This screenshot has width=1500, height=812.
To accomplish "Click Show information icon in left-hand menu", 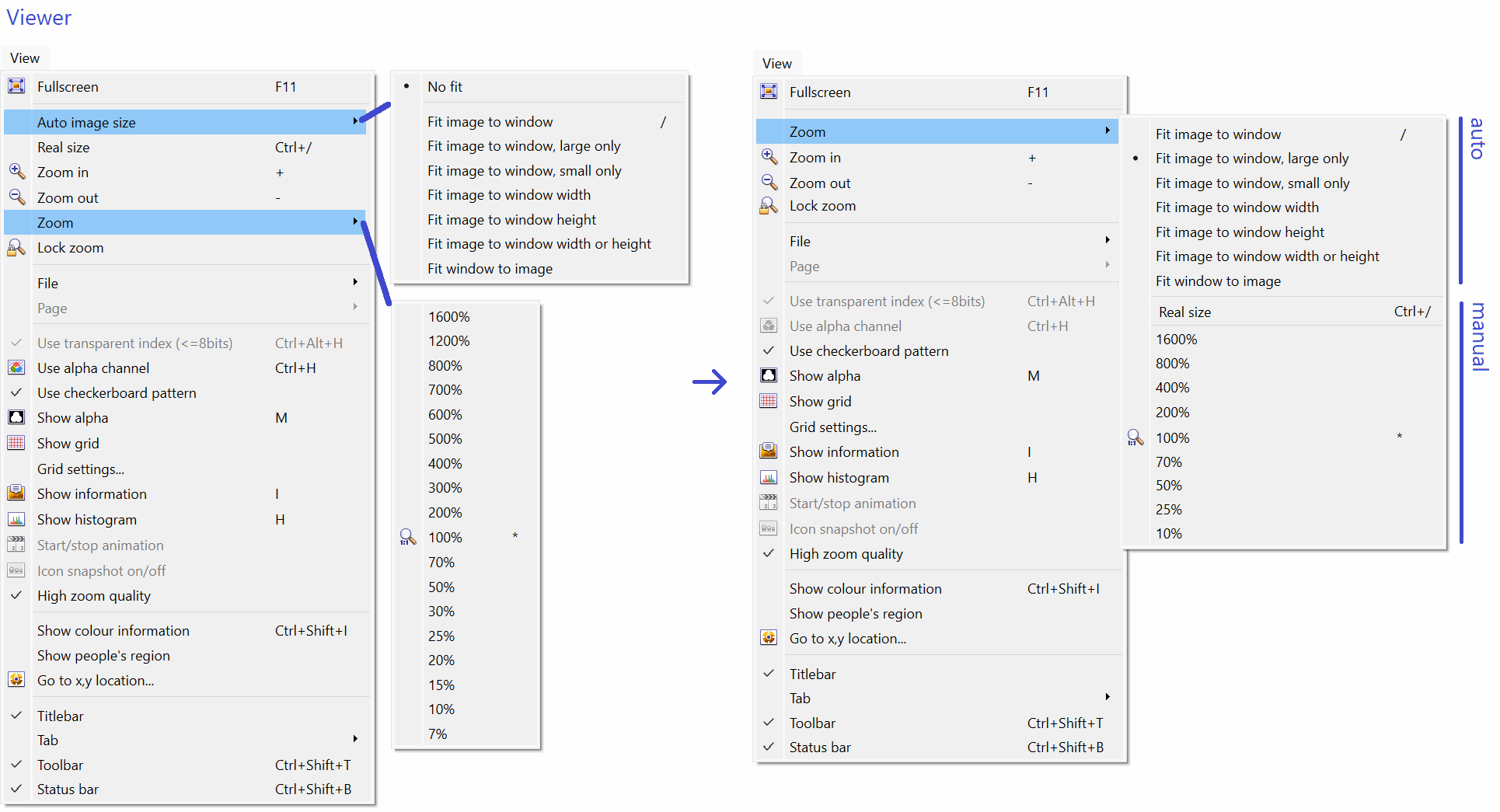I will [x=16, y=493].
